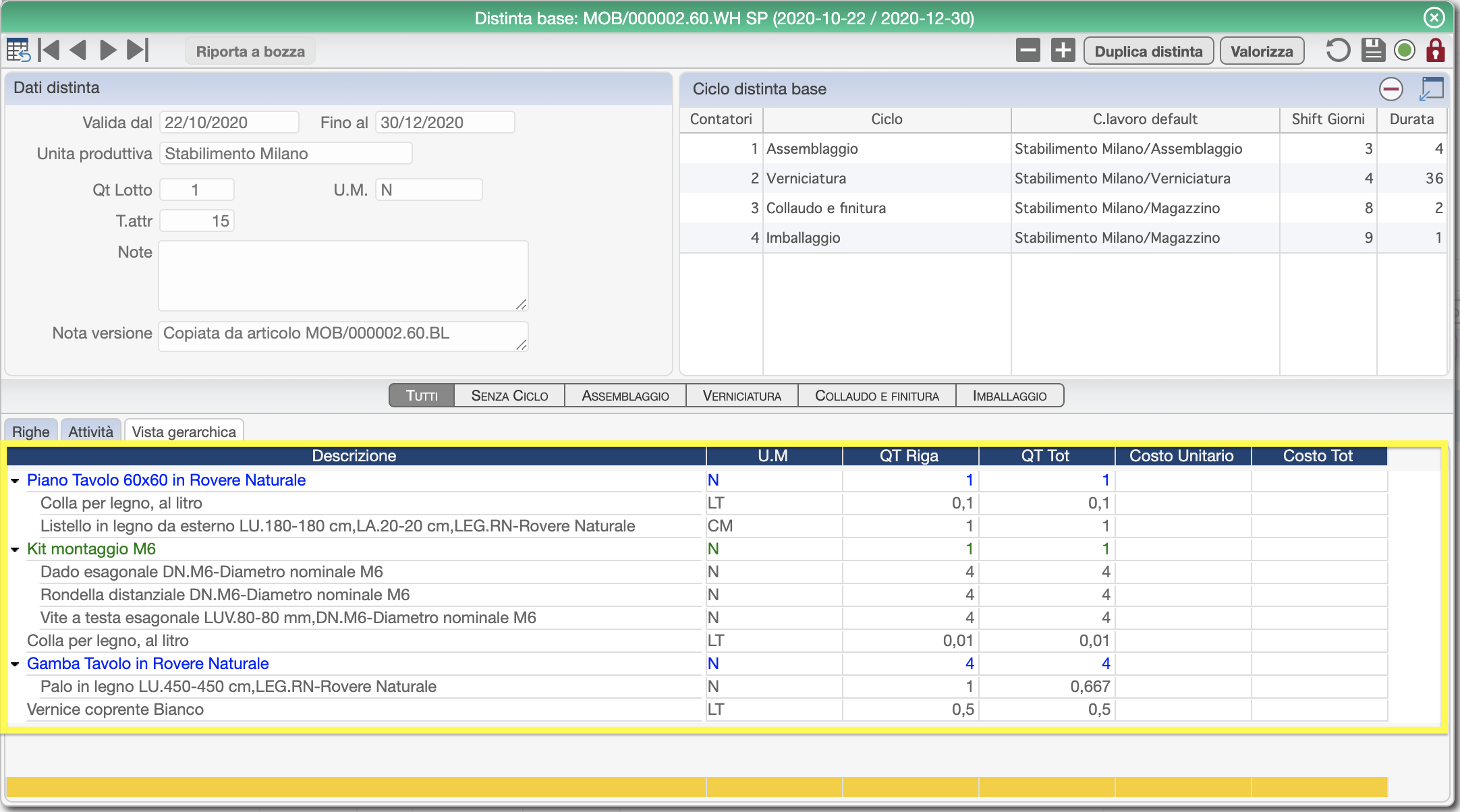Click Duplica distinta button
The width and height of the screenshot is (1460, 812).
(x=1148, y=52)
